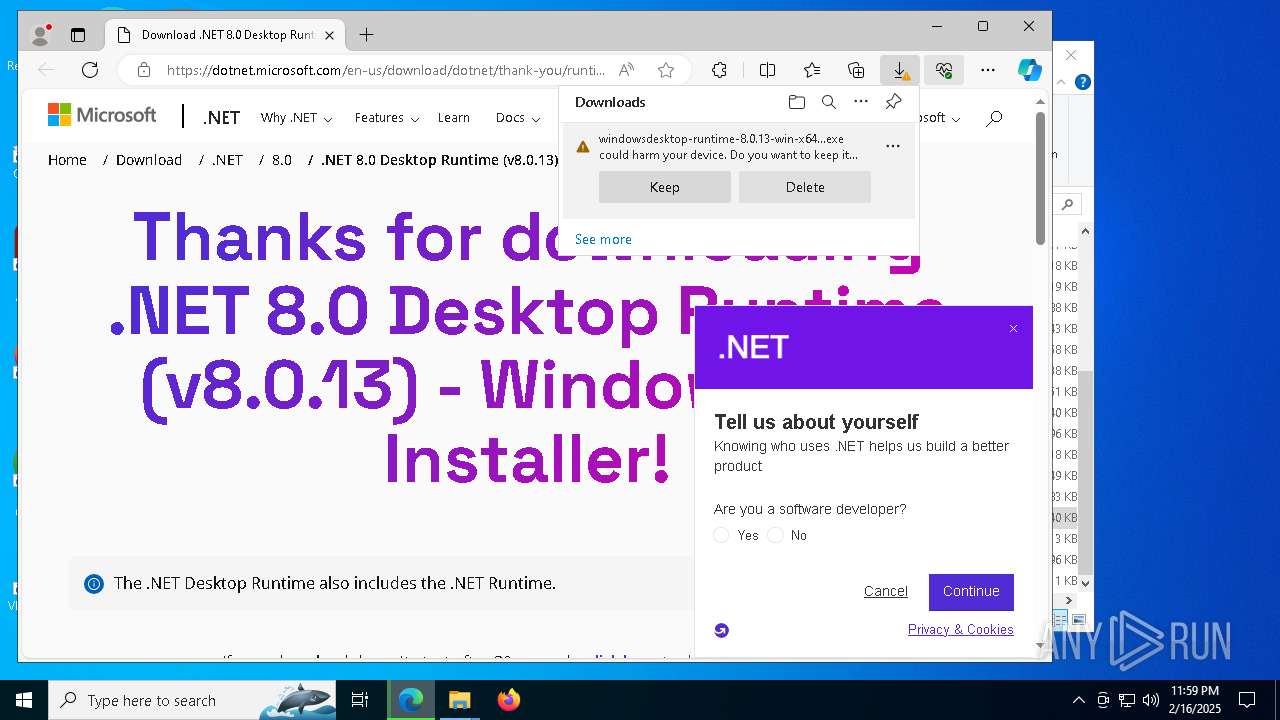Cancel the .NET survey
The width and height of the screenshot is (1280, 720).
click(886, 591)
